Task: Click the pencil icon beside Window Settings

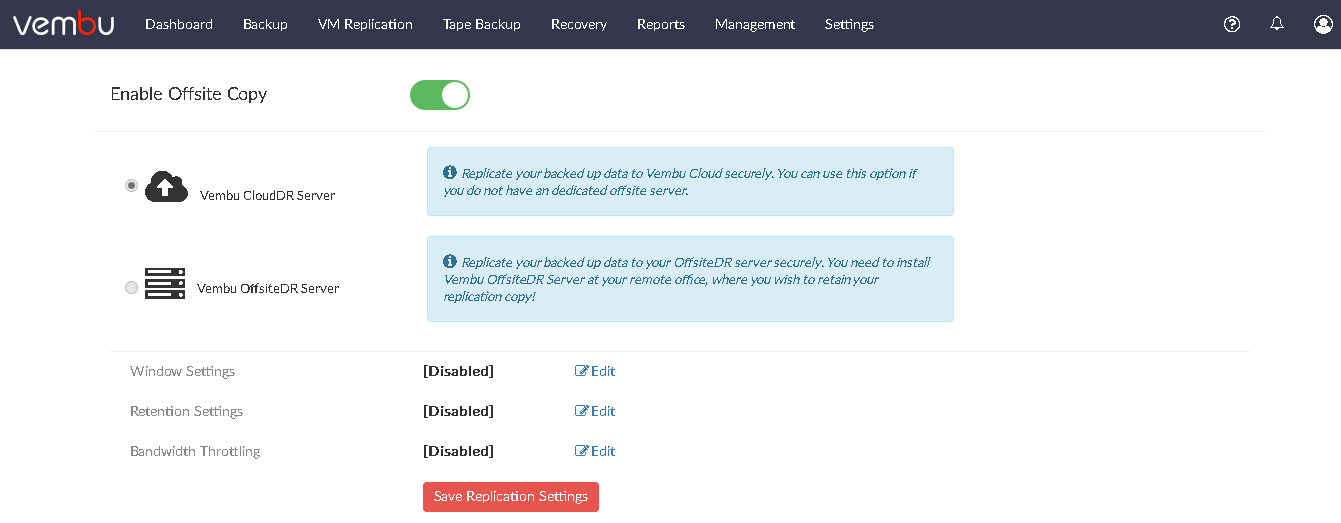Action: 581,371
